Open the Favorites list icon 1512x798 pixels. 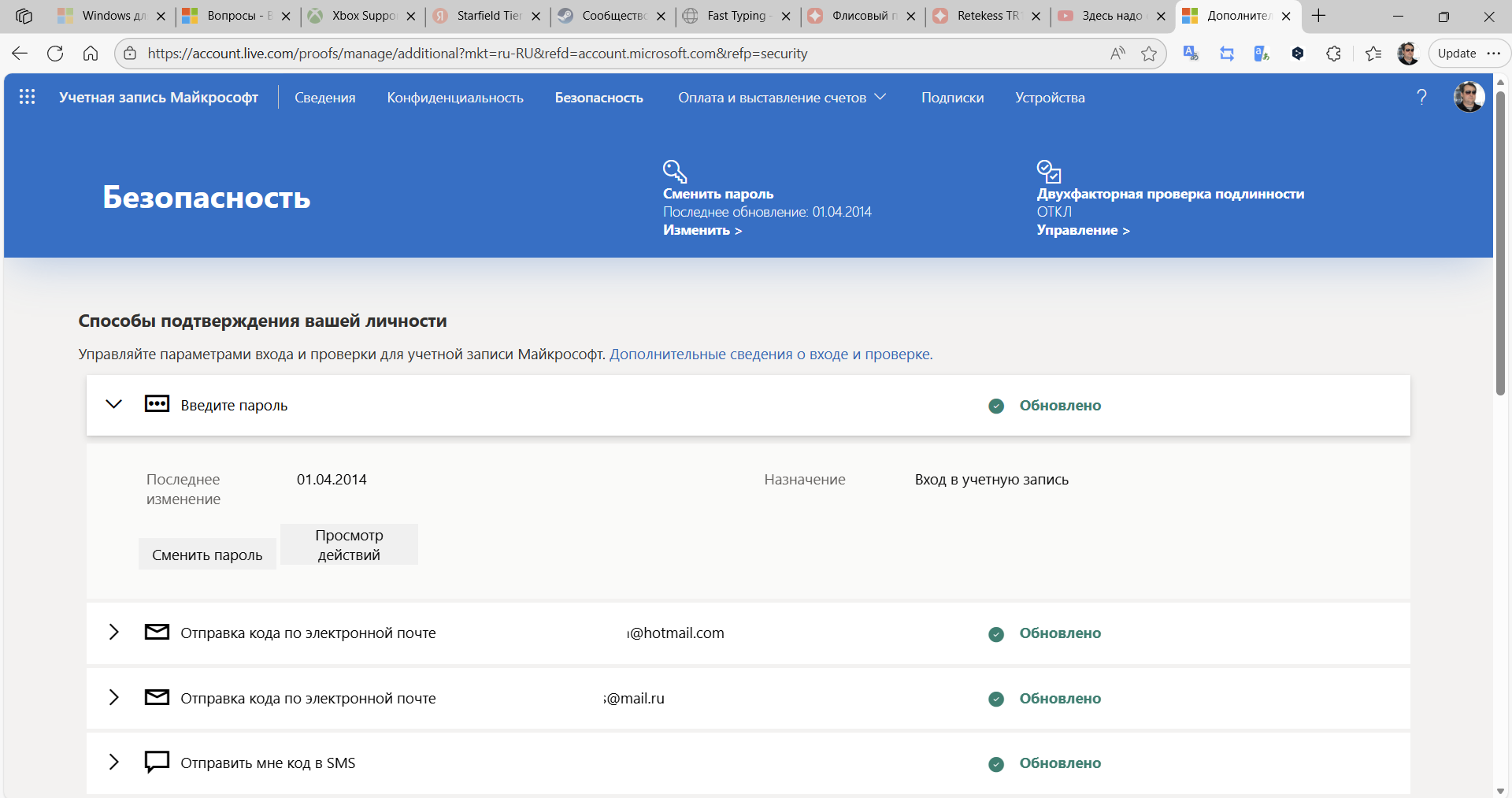point(1373,54)
